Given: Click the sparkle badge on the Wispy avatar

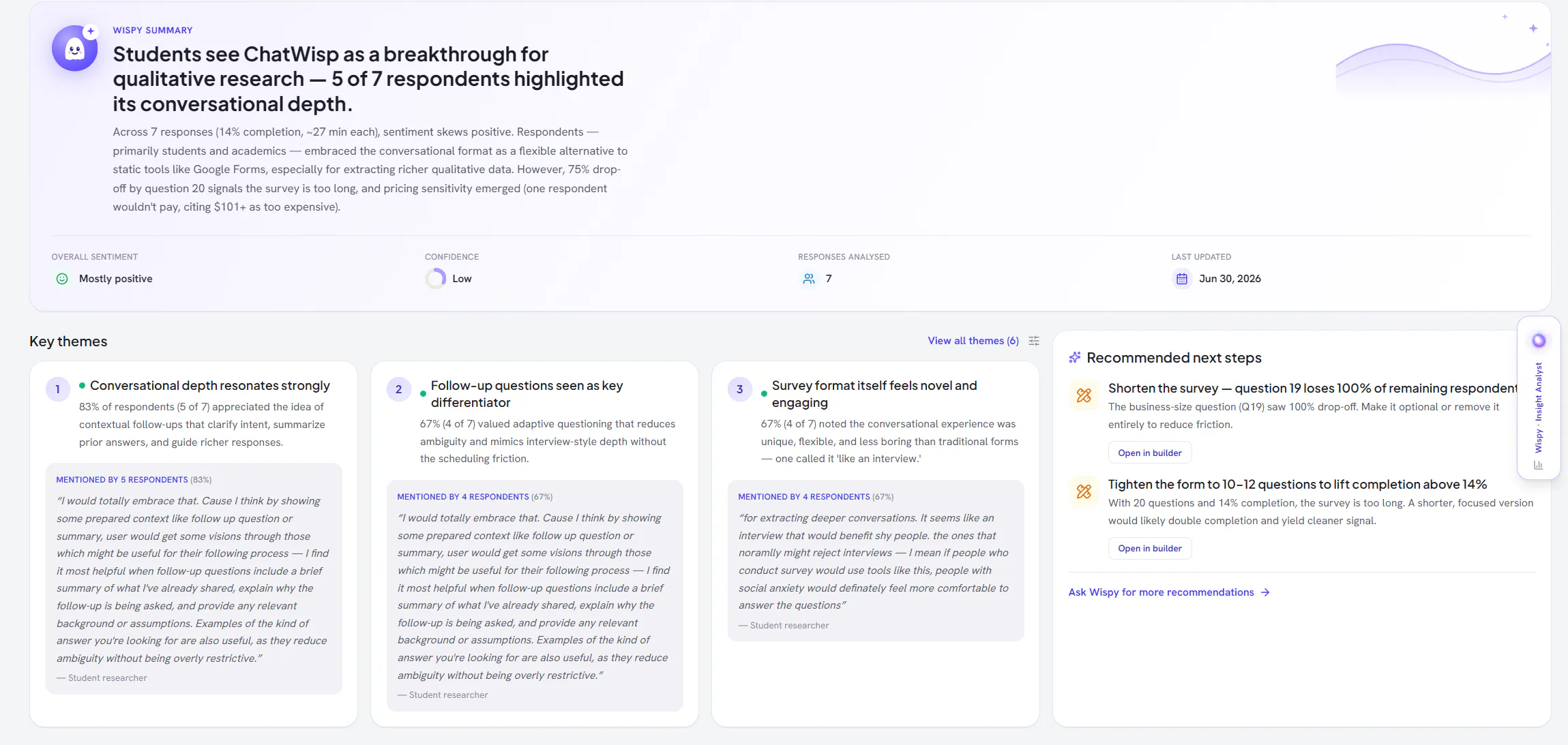Looking at the screenshot, I should [x=91, y=31].
